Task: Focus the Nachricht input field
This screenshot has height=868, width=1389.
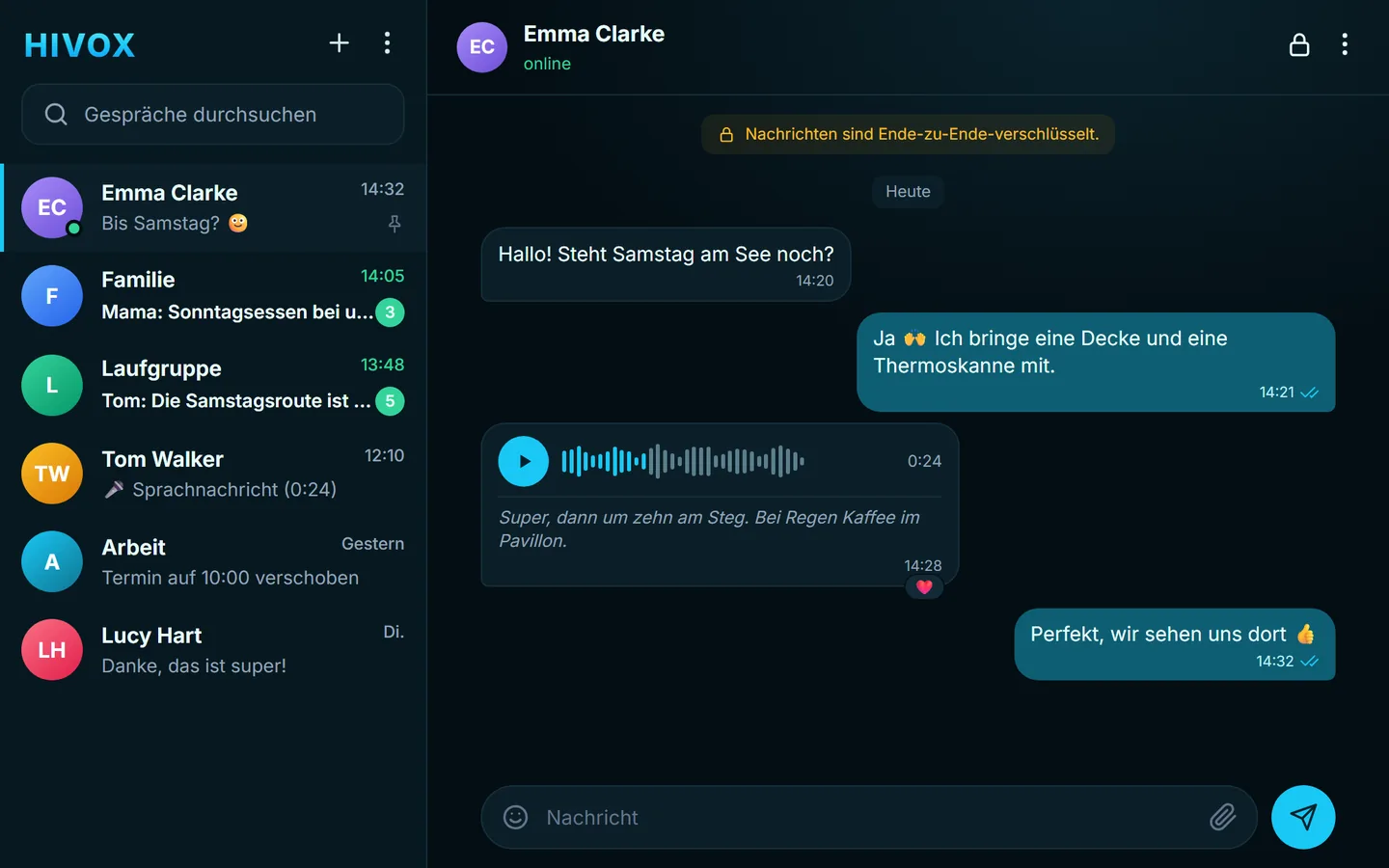Action: (x=869, y=817)
